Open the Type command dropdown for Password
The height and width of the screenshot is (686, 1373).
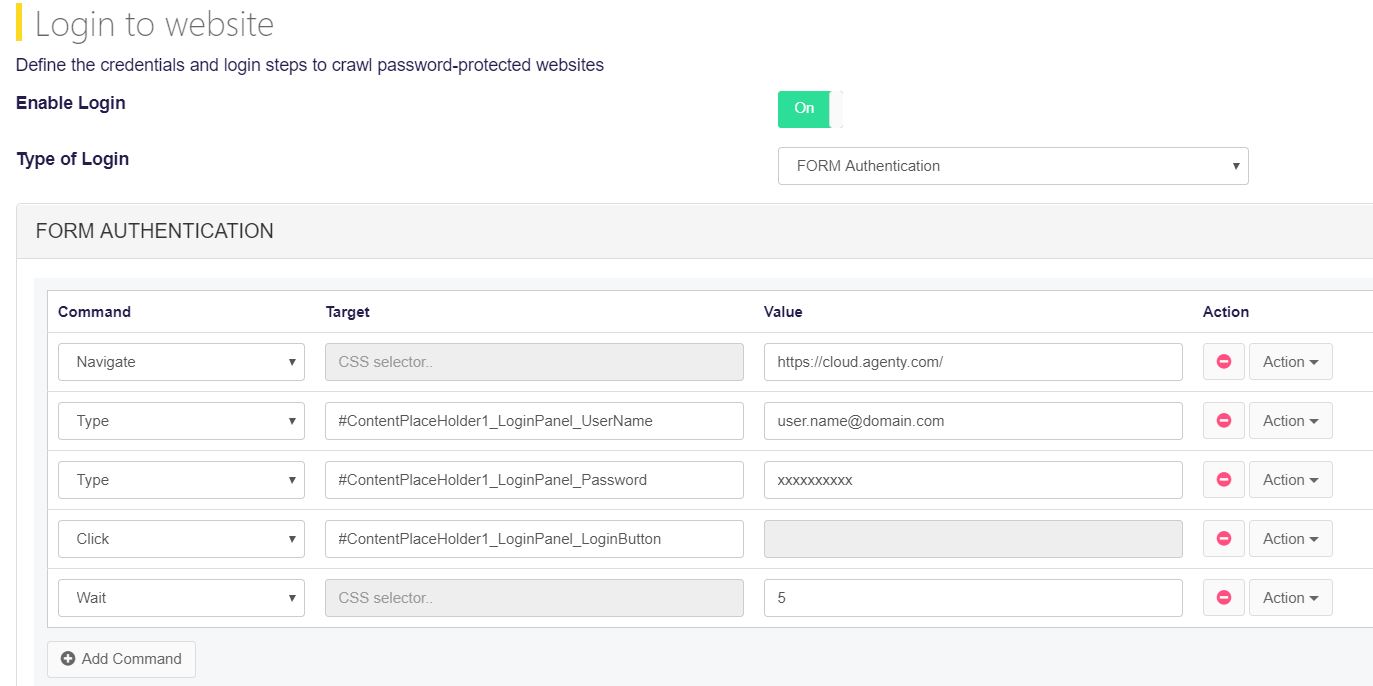(x=181, y=480)
